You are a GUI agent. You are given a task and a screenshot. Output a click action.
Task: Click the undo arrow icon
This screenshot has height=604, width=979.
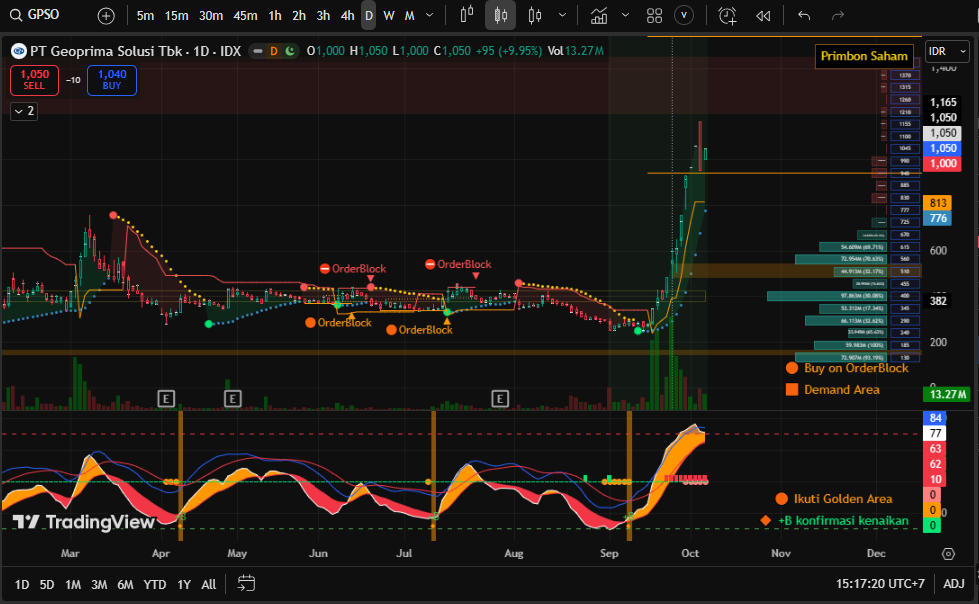coord(804,16)
